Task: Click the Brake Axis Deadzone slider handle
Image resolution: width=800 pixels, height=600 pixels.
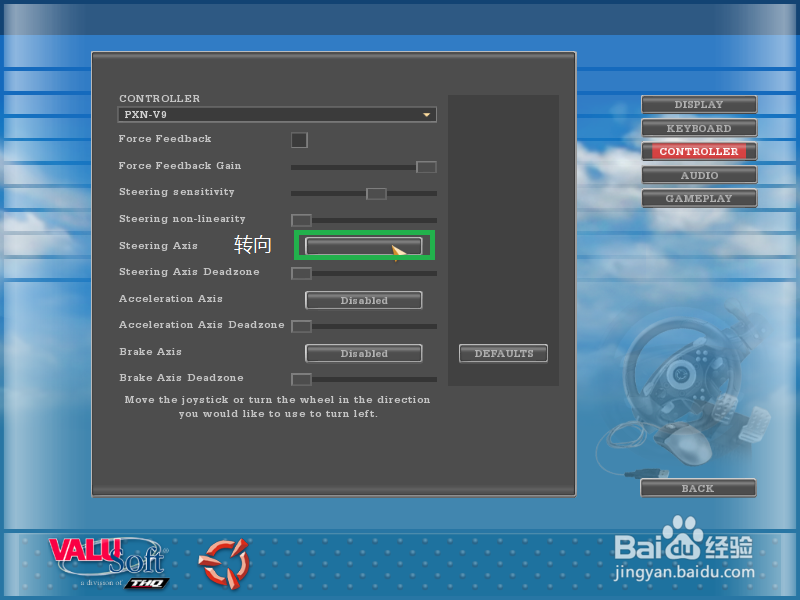Action: point(302,379)
